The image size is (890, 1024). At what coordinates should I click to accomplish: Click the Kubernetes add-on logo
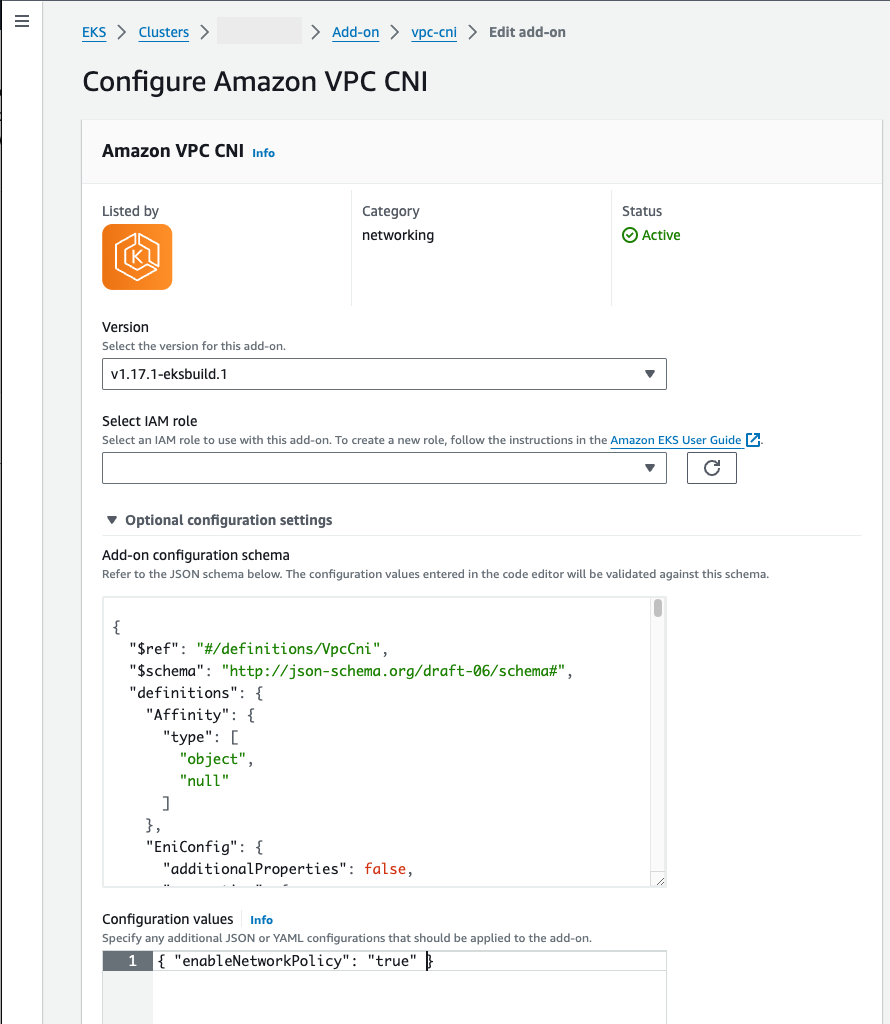(137, 257)
